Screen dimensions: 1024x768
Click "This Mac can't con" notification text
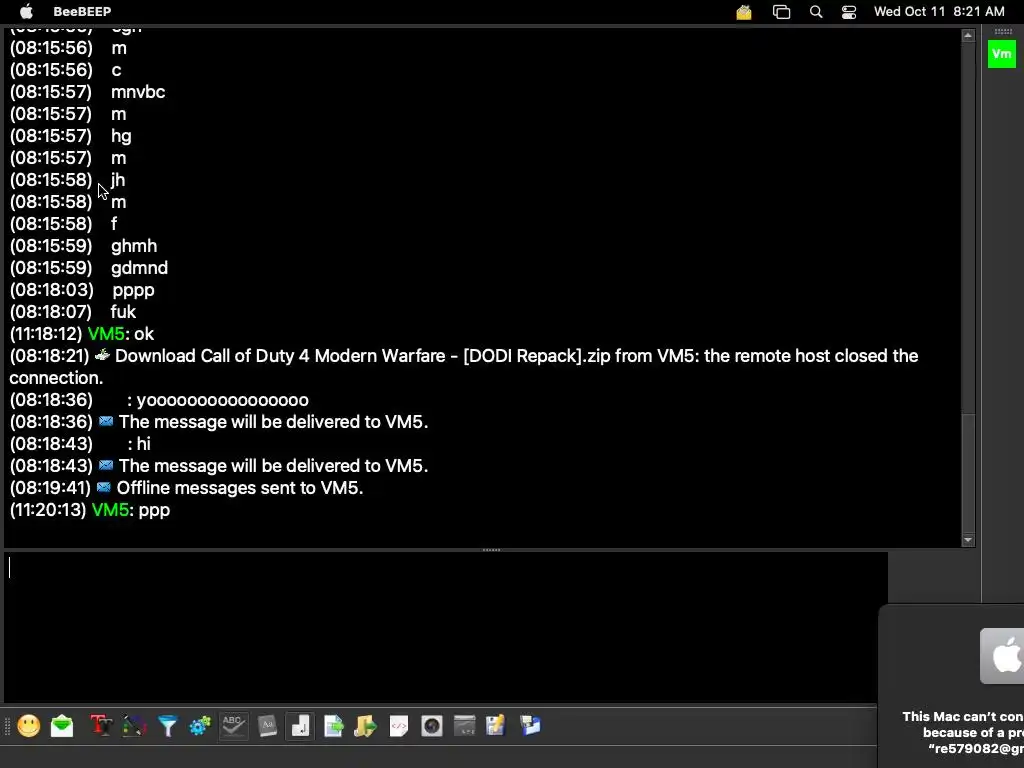[963, 716]
